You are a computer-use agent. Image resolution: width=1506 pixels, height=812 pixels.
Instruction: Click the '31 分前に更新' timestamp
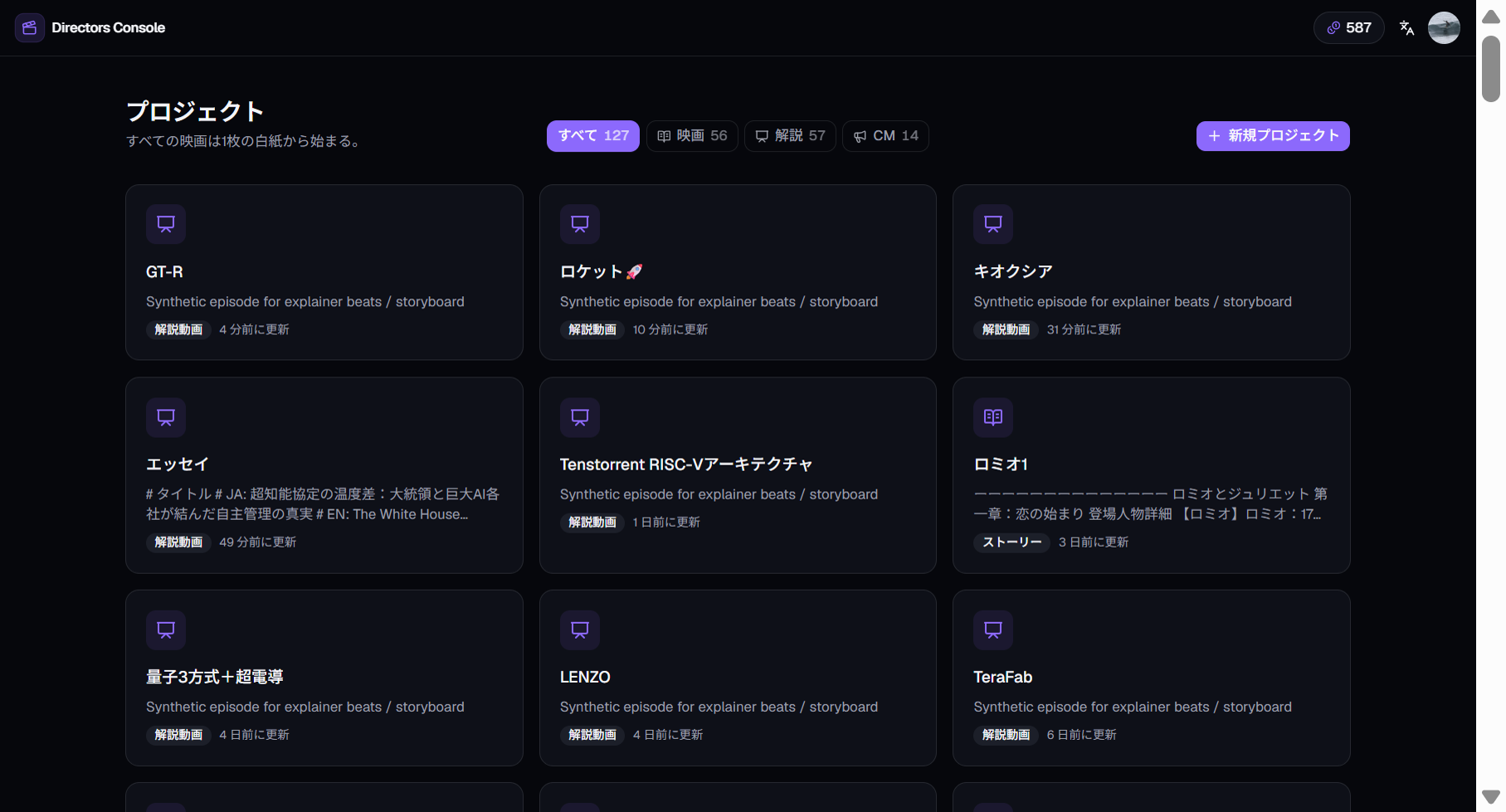click(1084, 330)
